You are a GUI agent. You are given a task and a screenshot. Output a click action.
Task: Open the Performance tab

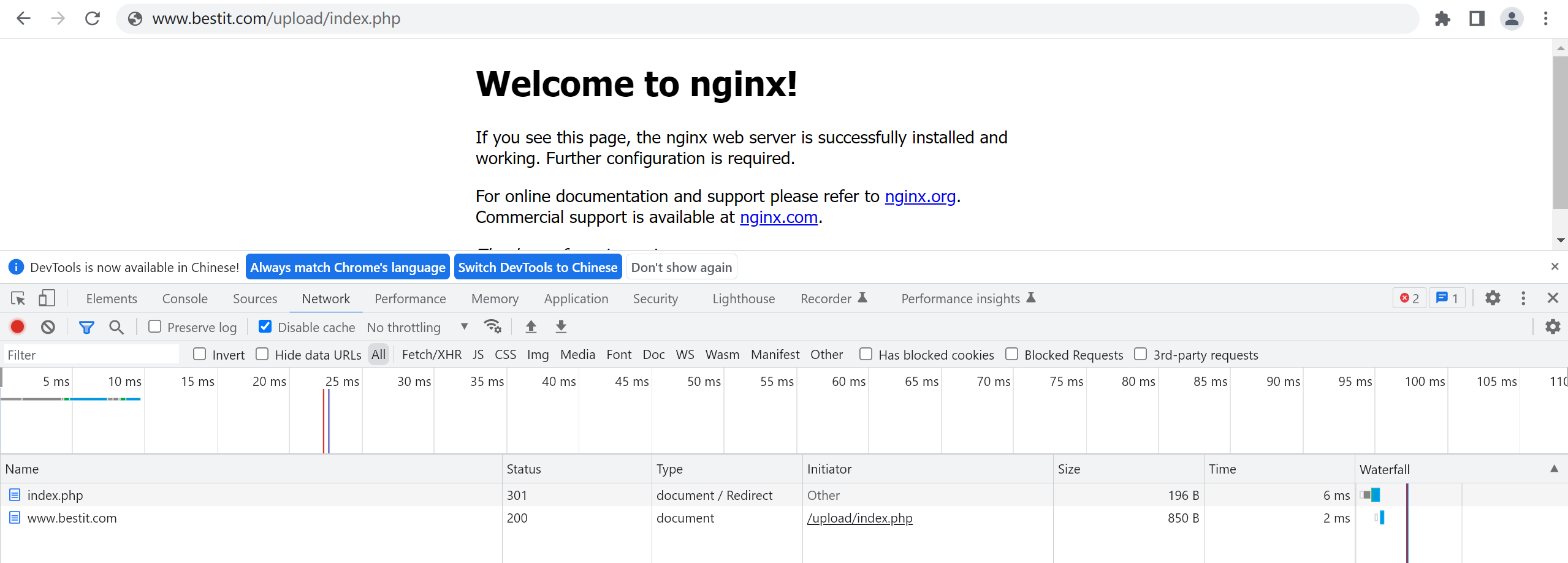click(x=410, y=298)
